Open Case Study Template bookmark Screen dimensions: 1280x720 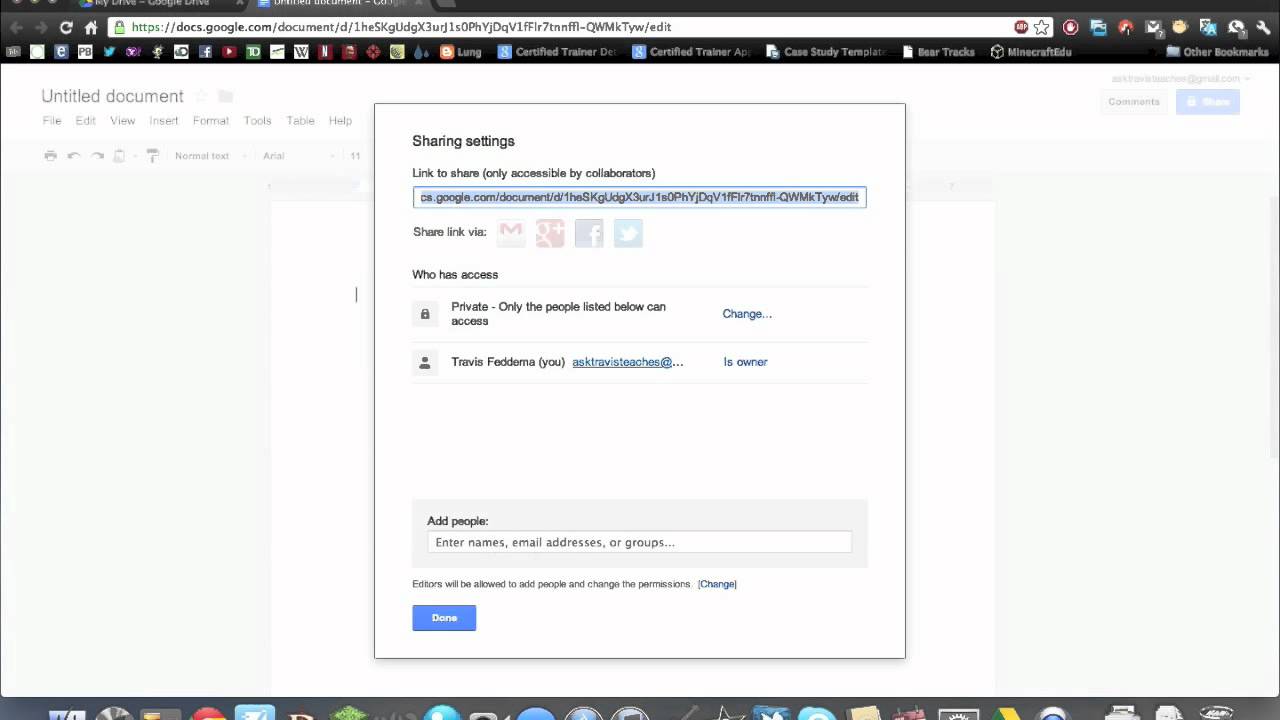pos(827,51)
